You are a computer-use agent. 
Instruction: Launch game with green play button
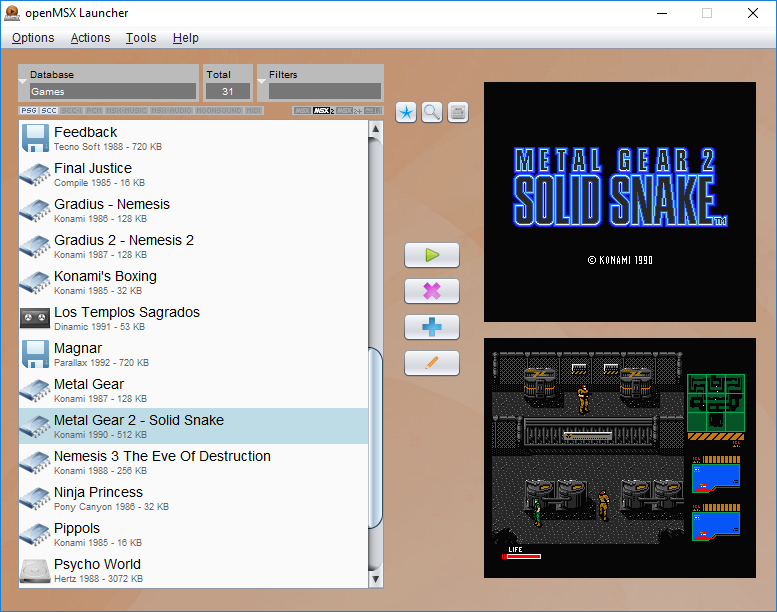tap(432, 255)
